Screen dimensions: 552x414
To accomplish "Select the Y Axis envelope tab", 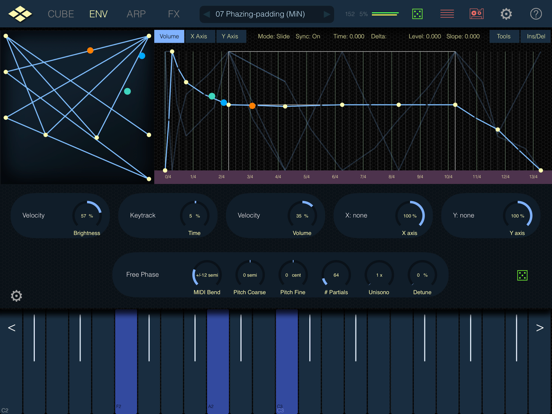I will click(230, 36).
